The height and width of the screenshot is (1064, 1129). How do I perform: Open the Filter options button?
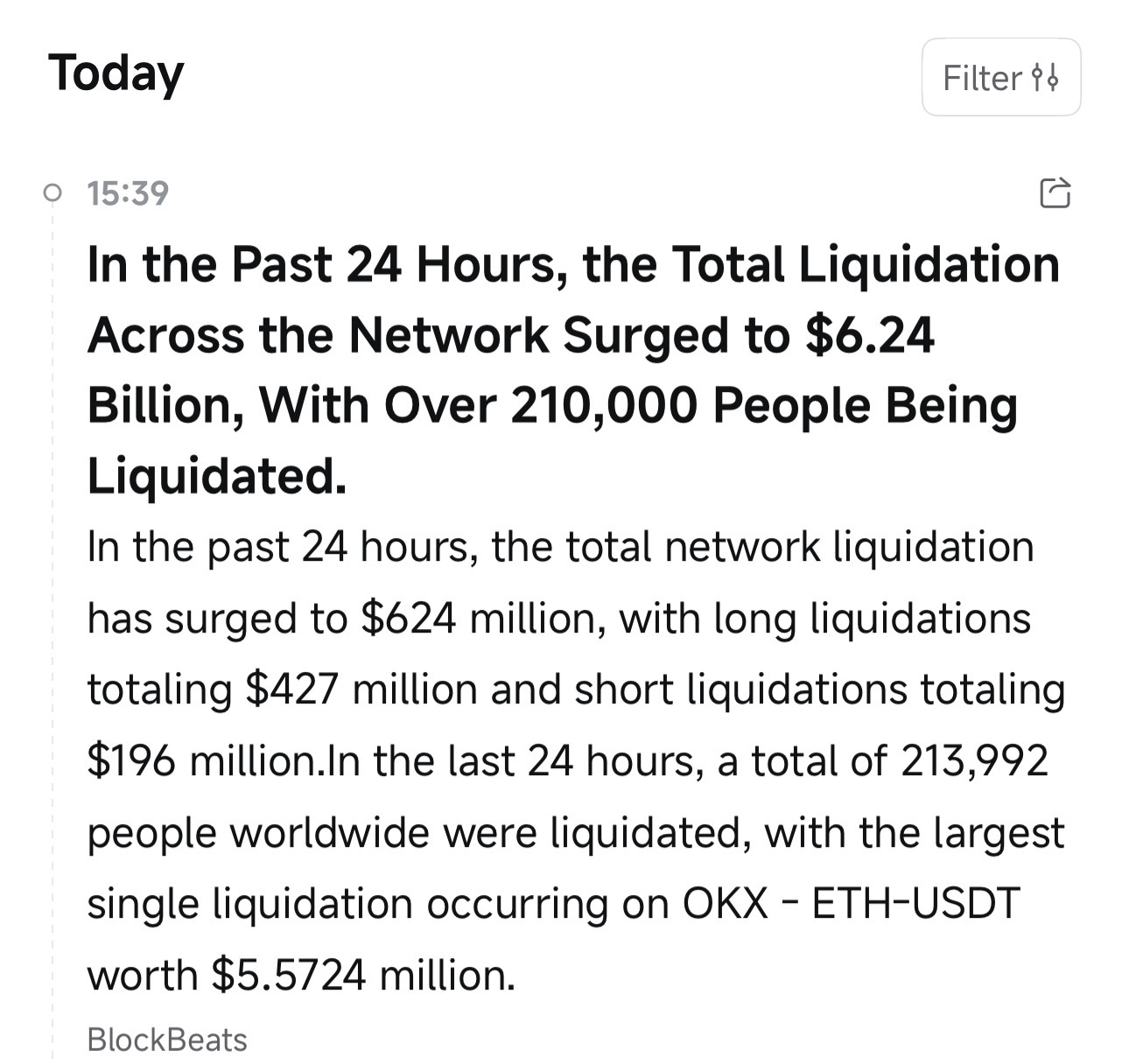pyautogui.click(x=1001, y=77)
